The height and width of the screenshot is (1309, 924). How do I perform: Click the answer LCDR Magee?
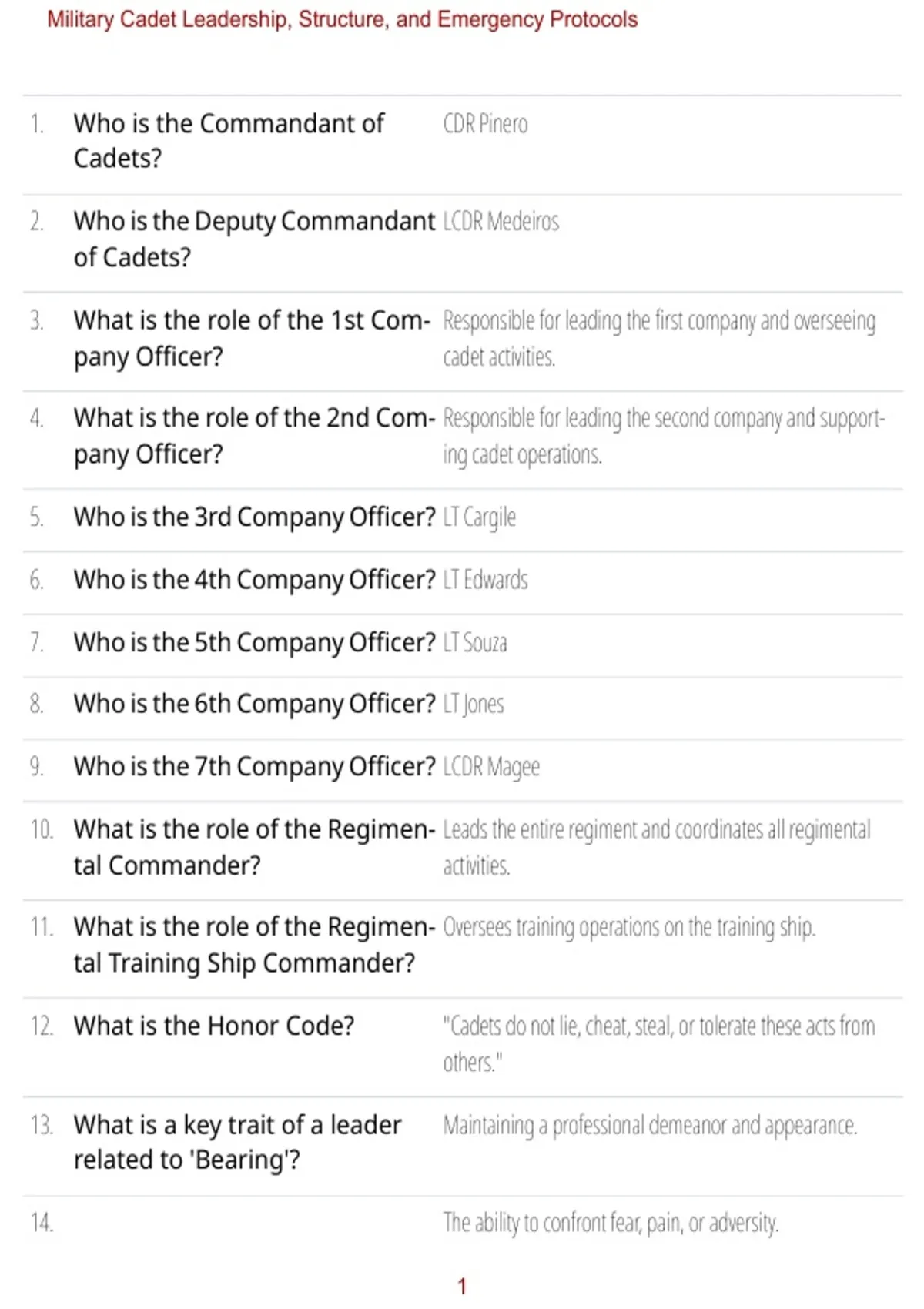point(491,767)
